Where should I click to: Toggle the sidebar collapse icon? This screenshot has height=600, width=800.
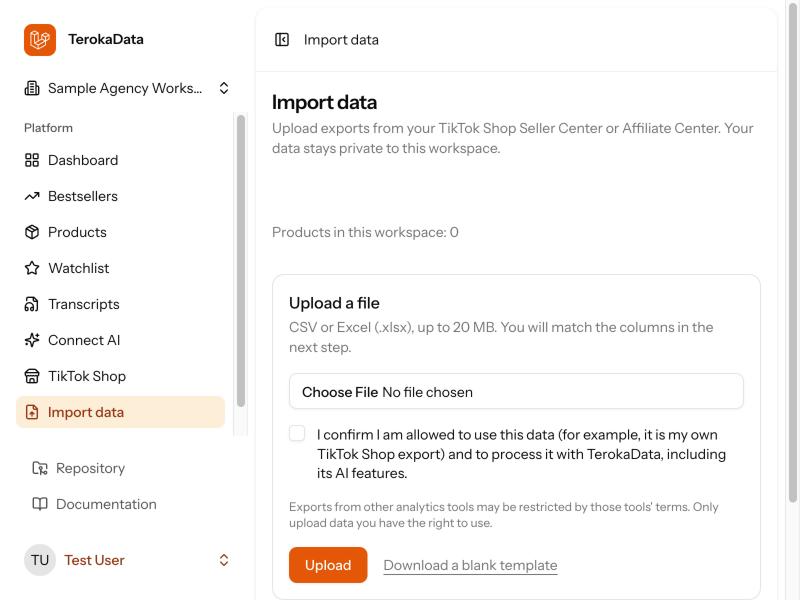(x=282, y=40)
